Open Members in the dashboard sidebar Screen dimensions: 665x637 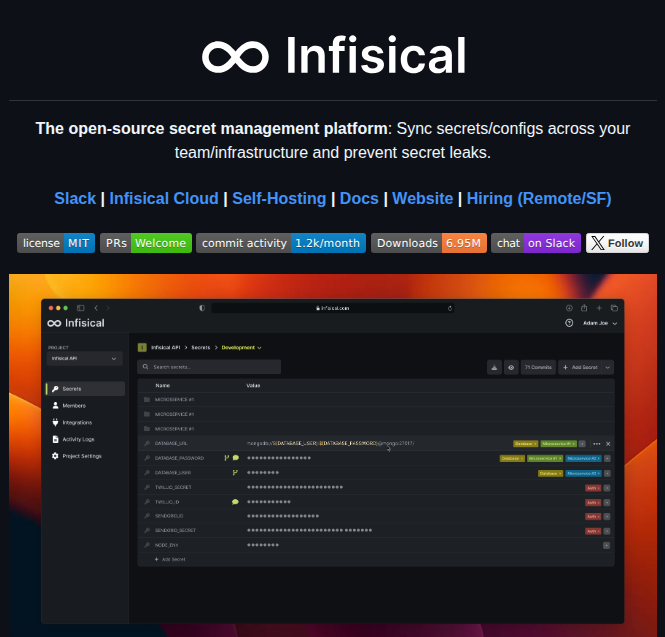click(x=74, y=406)
